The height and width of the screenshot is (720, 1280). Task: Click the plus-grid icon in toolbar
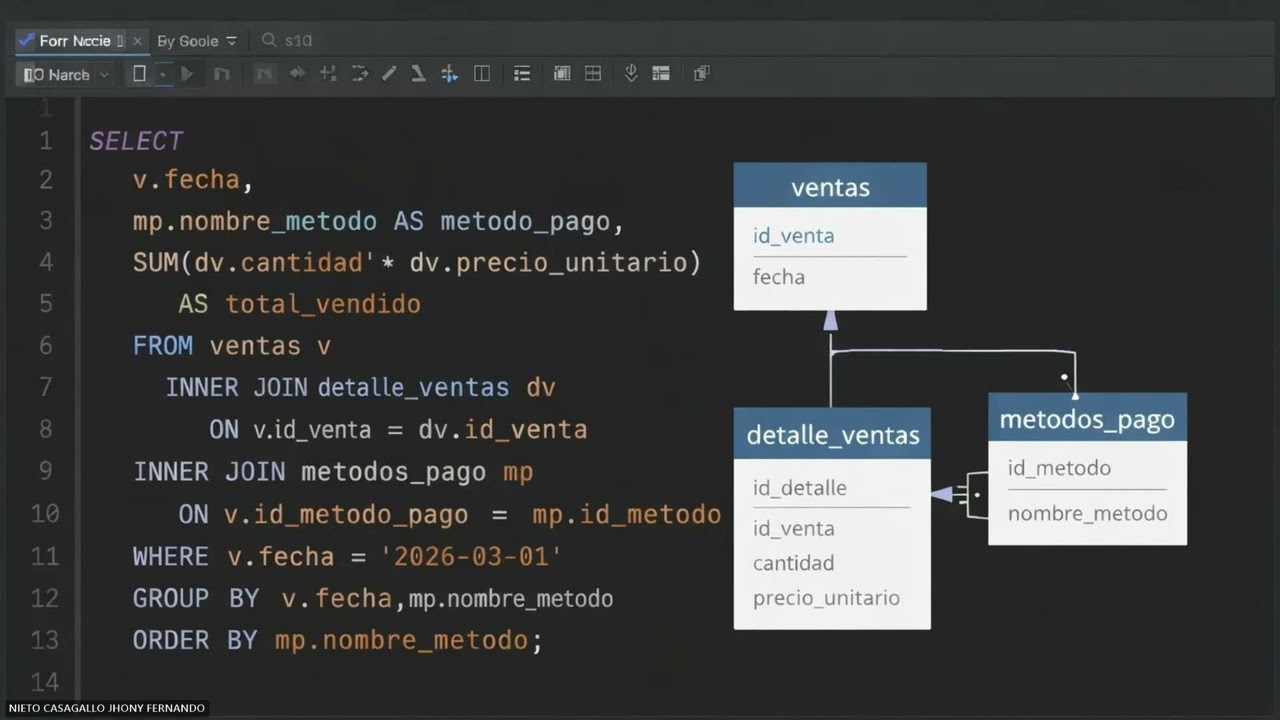point(328,74)
